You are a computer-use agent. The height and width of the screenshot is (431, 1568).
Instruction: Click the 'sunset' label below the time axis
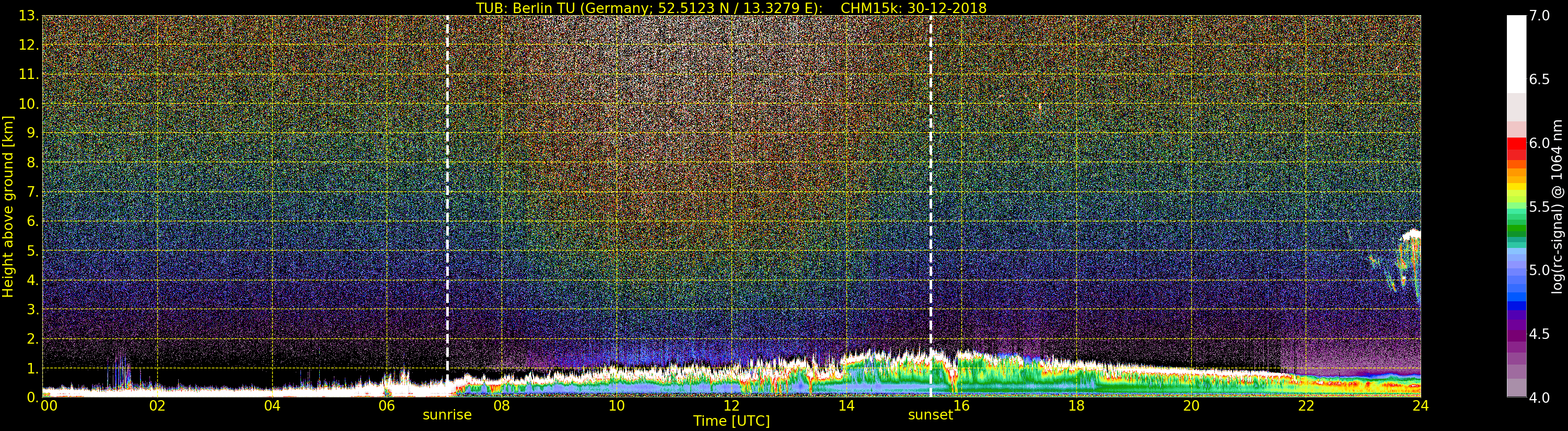point(930,415)
